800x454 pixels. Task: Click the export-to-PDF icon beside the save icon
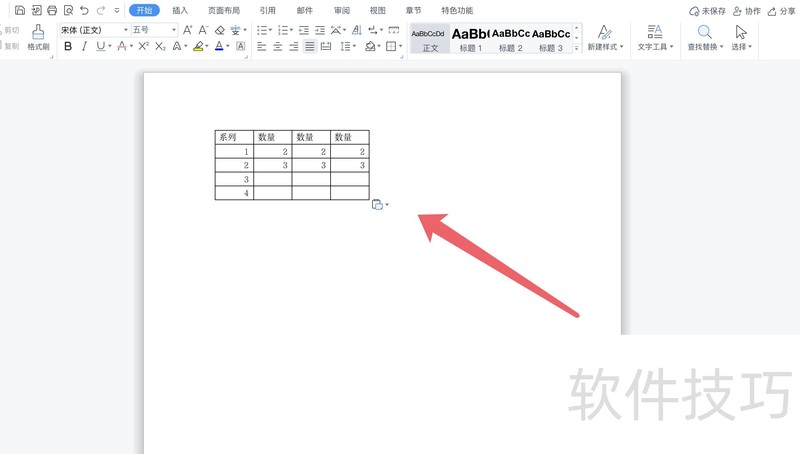tap(36, 10)
